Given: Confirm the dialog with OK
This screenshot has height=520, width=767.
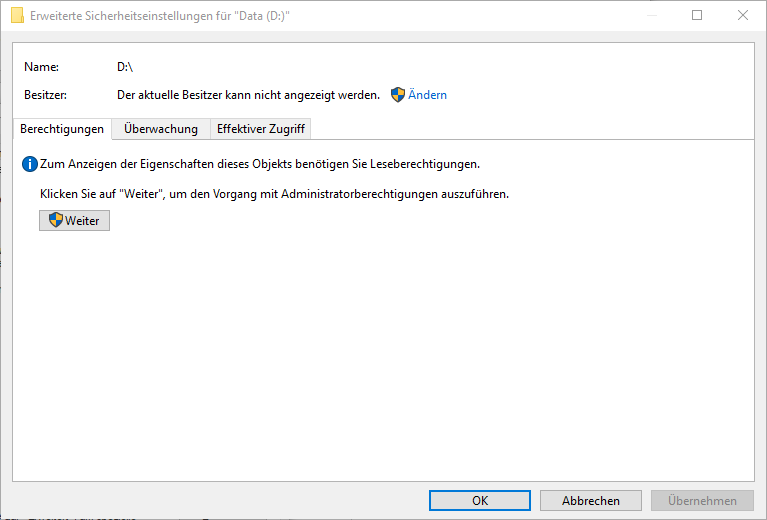Looking at the screenshot, I should tap(480, 500).
